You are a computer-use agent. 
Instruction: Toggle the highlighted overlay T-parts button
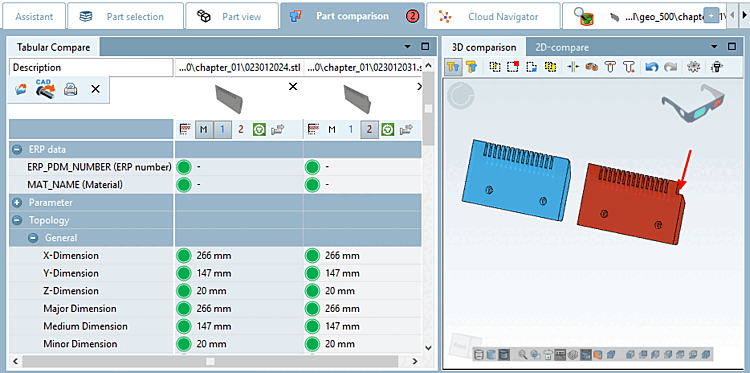coord(453,67)
